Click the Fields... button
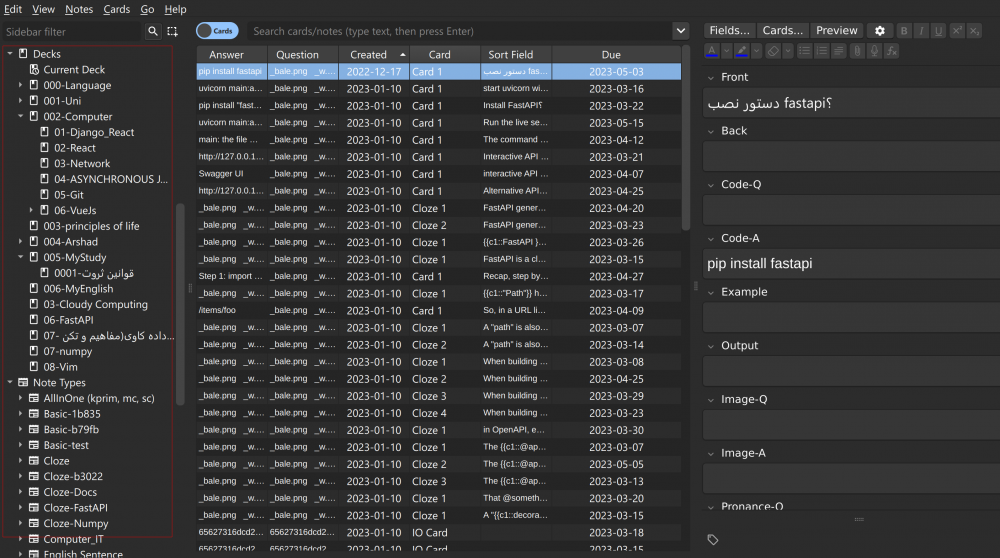 click(730, 31)
